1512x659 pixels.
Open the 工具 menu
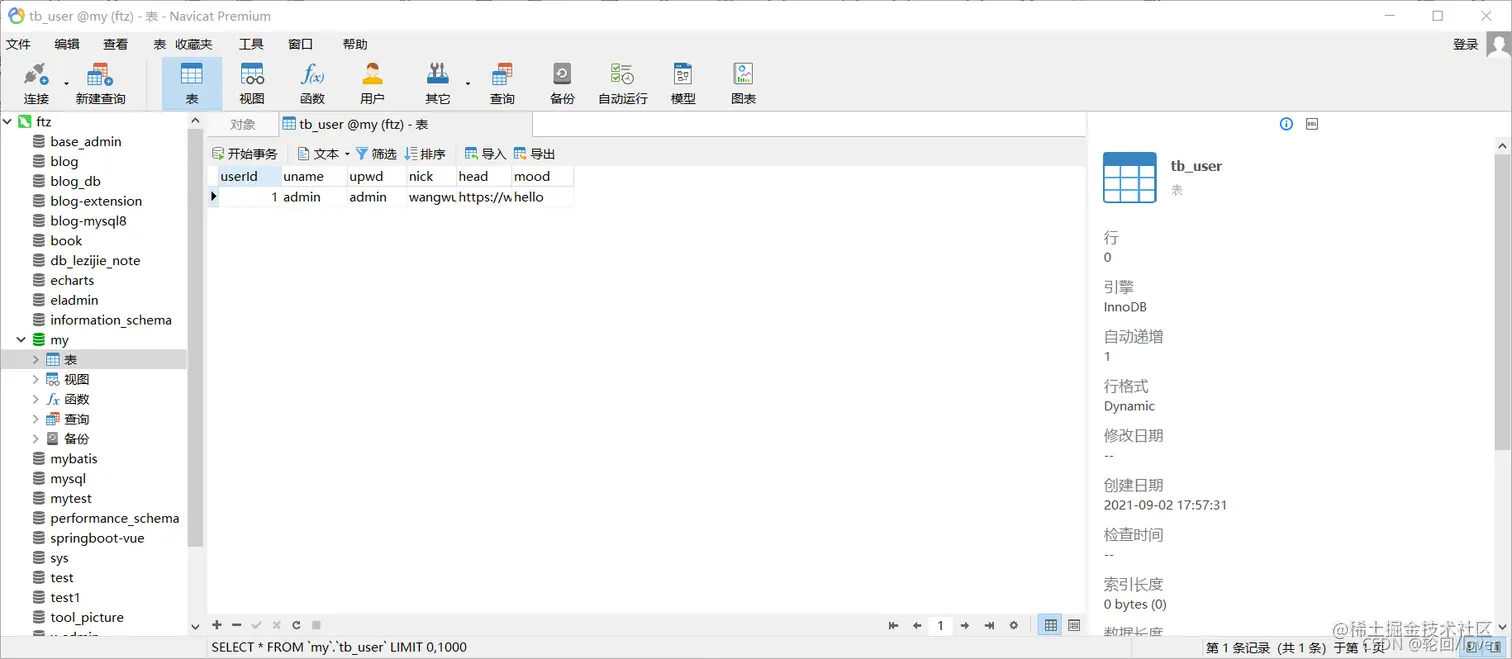point(251,44)
